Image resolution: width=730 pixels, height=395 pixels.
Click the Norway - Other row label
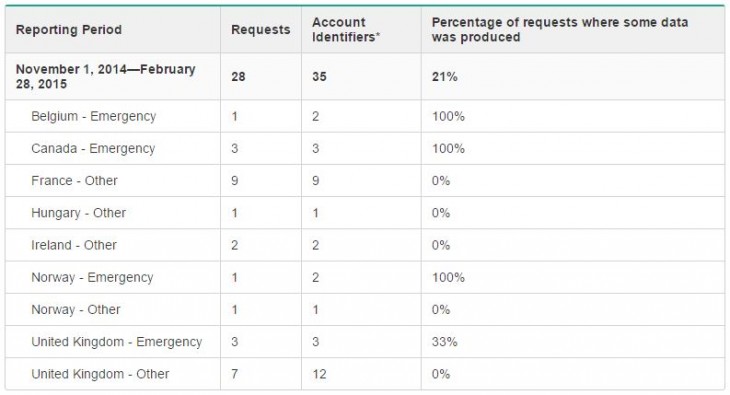coord(76,309)
